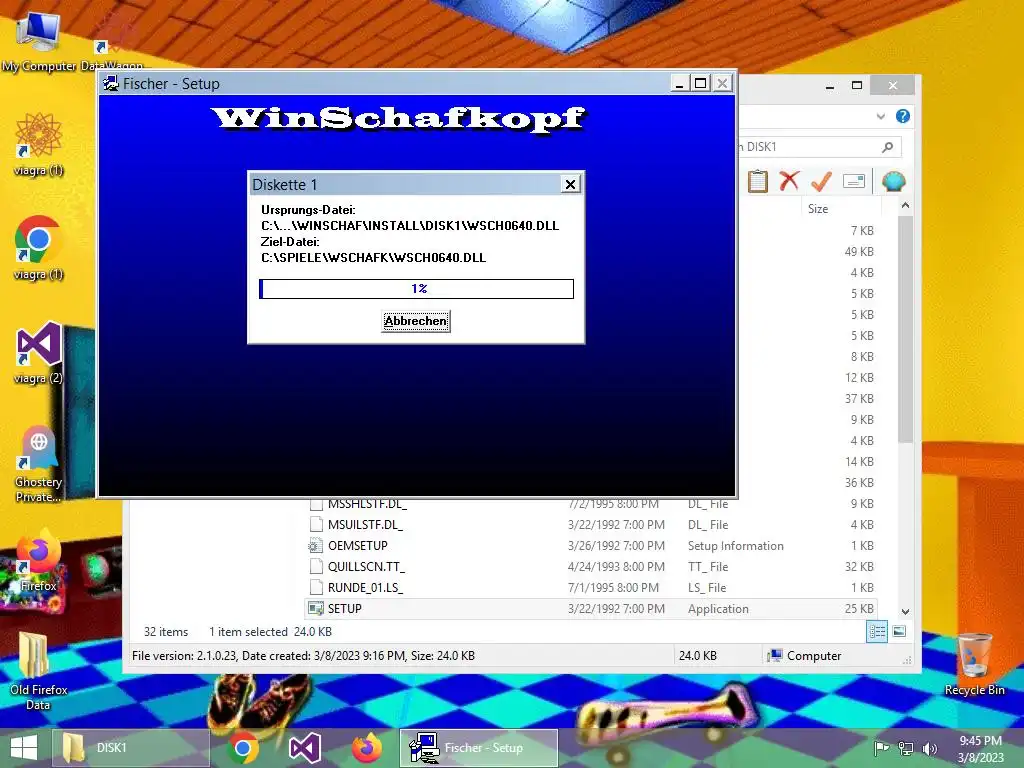
Task: Click the clipboard paste icon in Explorer toolbar
Action: pyautogui.click(x=758, y=181)
